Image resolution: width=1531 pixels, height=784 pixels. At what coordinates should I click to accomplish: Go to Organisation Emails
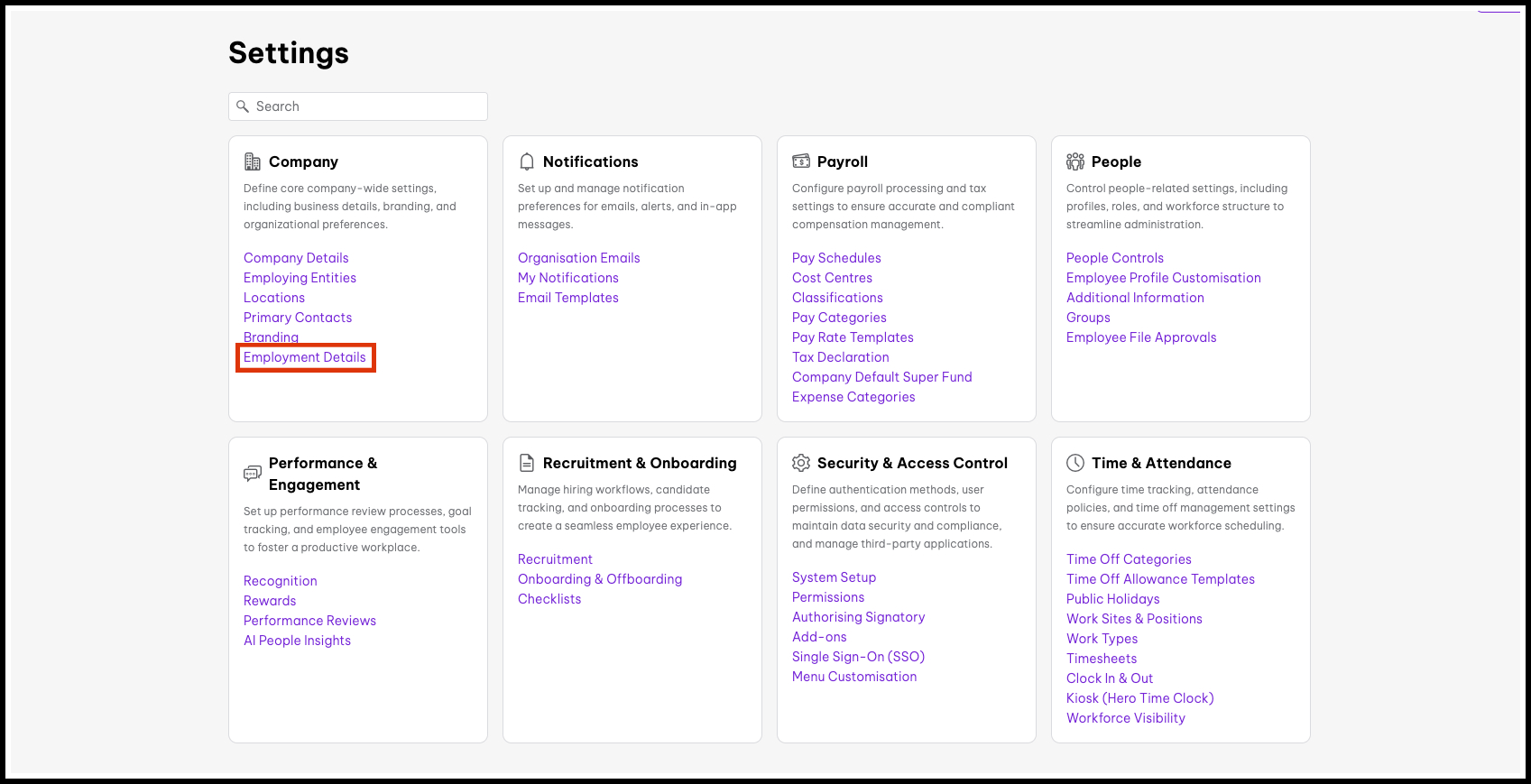pos(578,258)
